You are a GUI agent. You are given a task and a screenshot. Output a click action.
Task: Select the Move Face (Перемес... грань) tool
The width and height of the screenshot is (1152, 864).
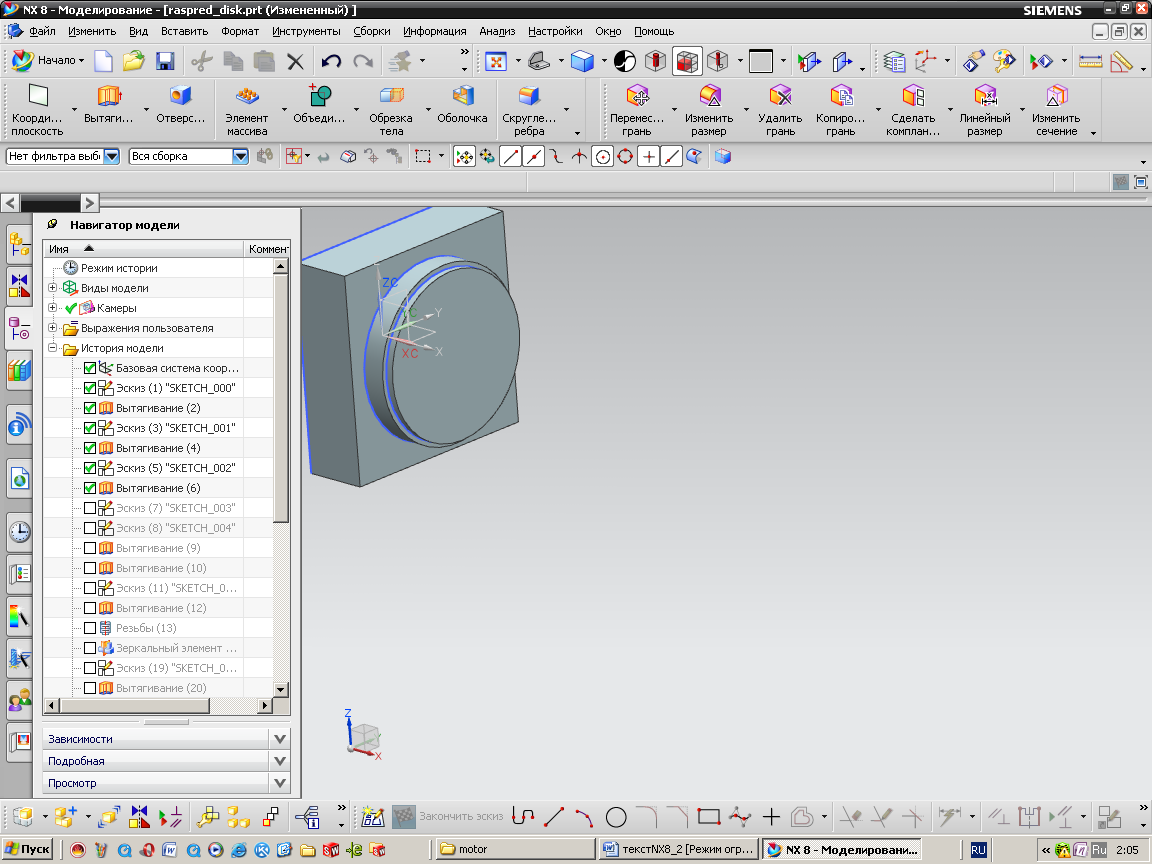tap(637, 110)
